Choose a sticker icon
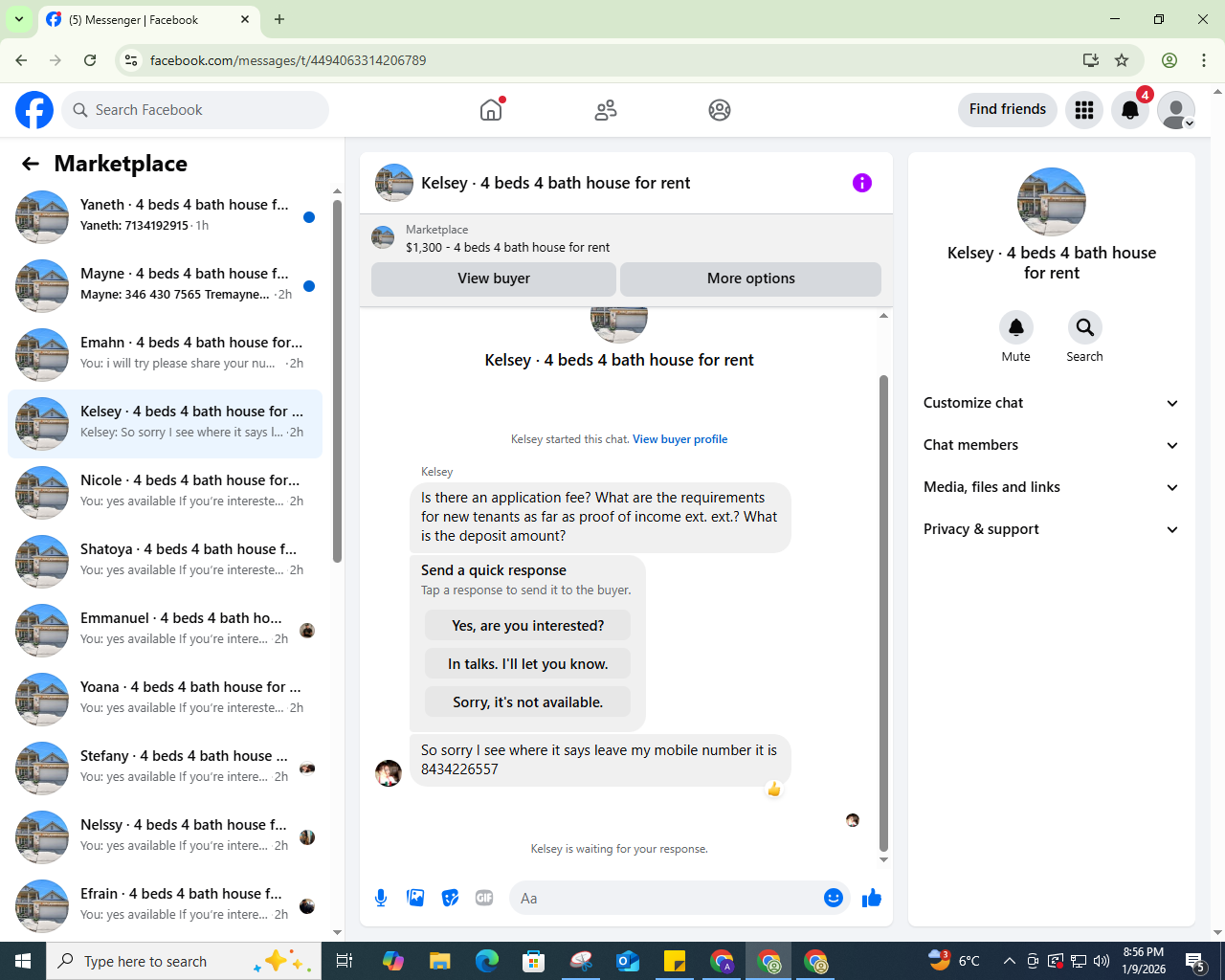 coord(450,898)
